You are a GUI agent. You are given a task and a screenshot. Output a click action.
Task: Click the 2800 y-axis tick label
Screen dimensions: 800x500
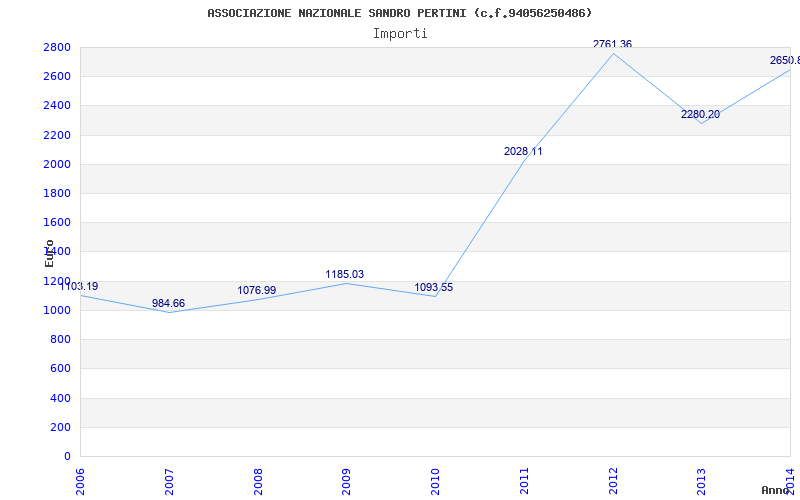[x=57, y=47]
